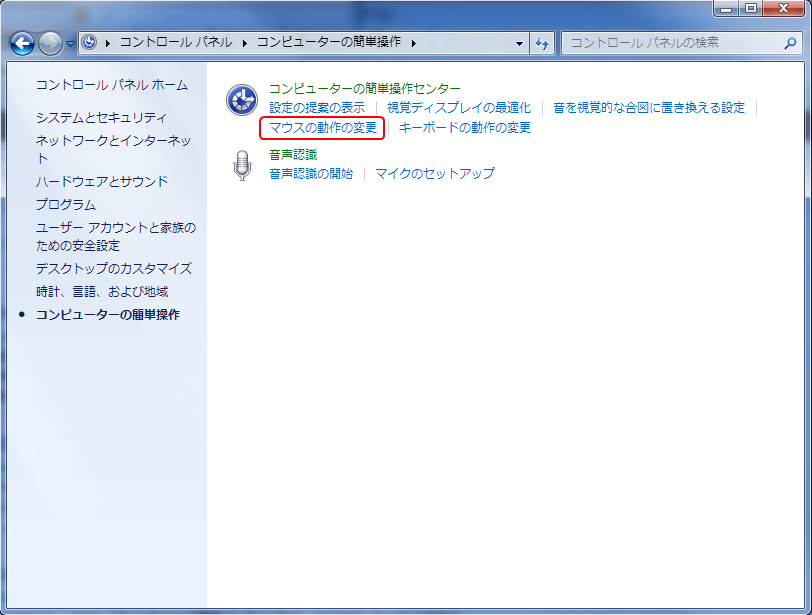Open the address bar history dropdown
The image size is (812, 615).
pos(519,43)
